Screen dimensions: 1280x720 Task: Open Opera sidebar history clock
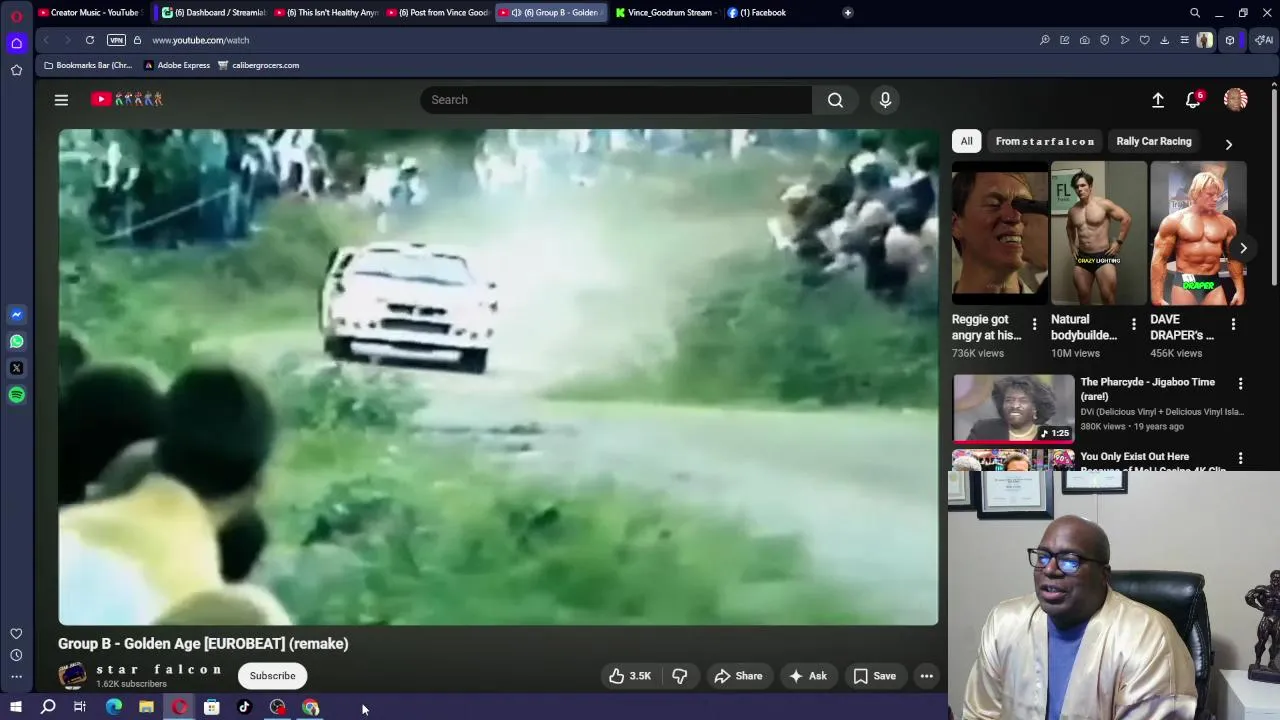tap(16, 655)
